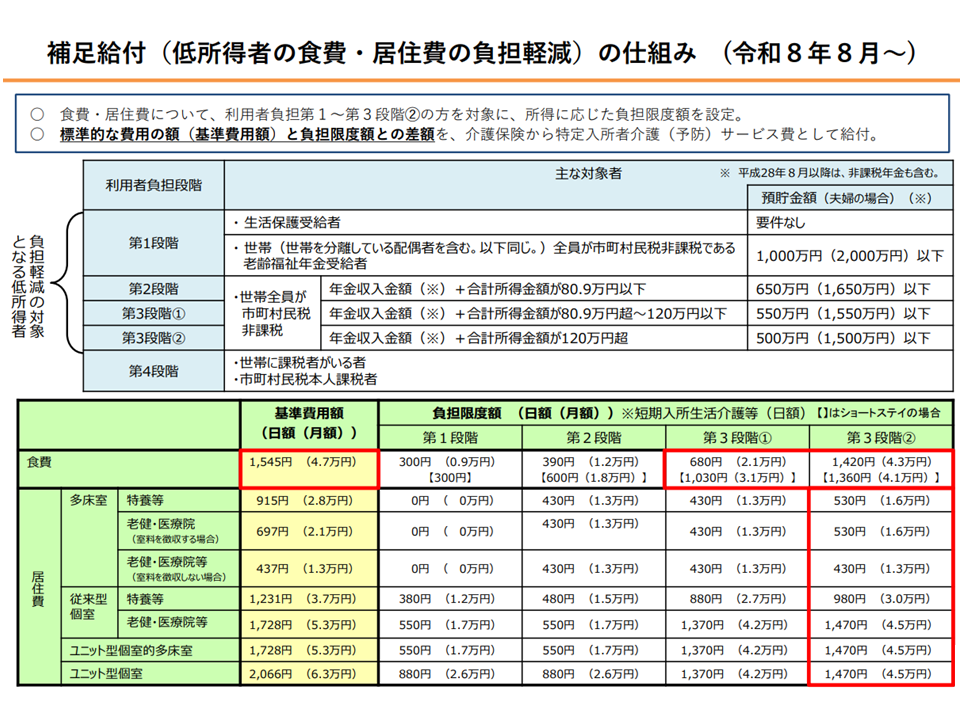Select the 負担限度額（日額（月額）） header
Screen dimensions: 960x720
[520, 411]
